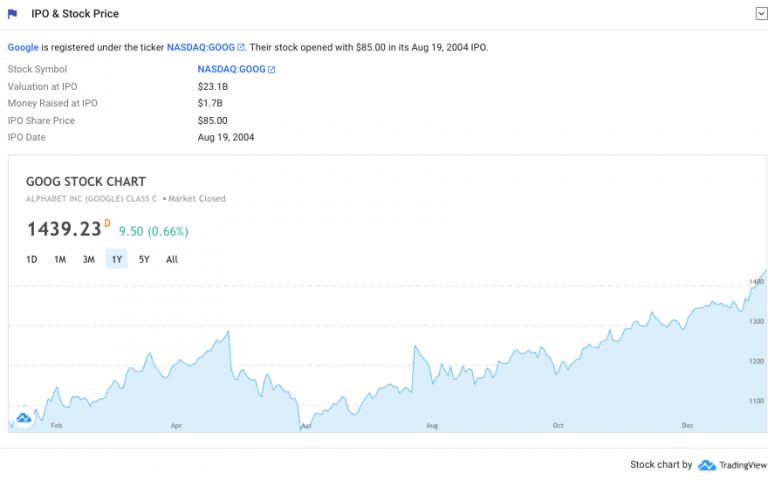Switch chart to 1D range
The height and width of the screenshot is (480, 768).
pyautogui.click(x=32, y=259)
